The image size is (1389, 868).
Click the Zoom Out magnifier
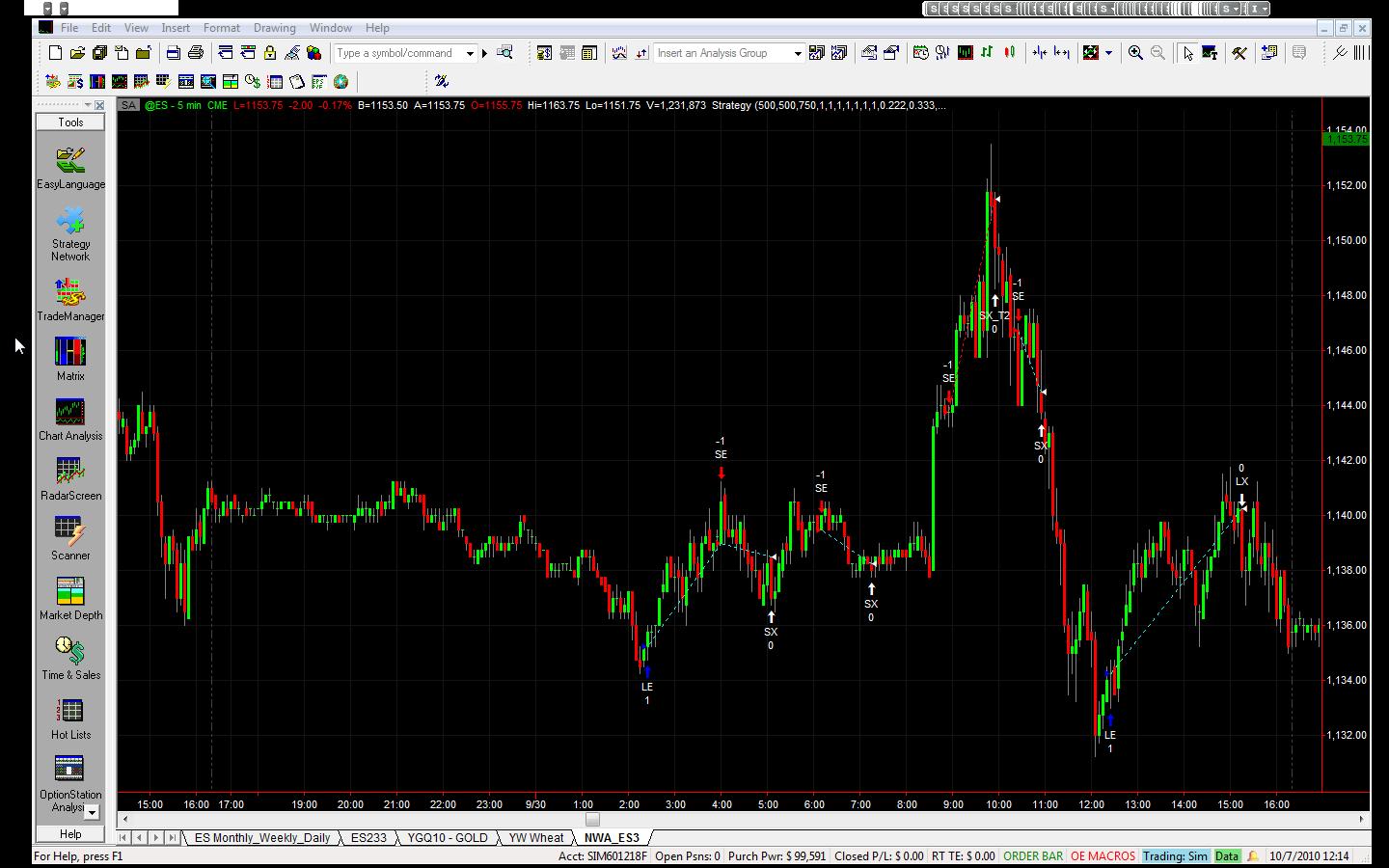pos(1157,53)
